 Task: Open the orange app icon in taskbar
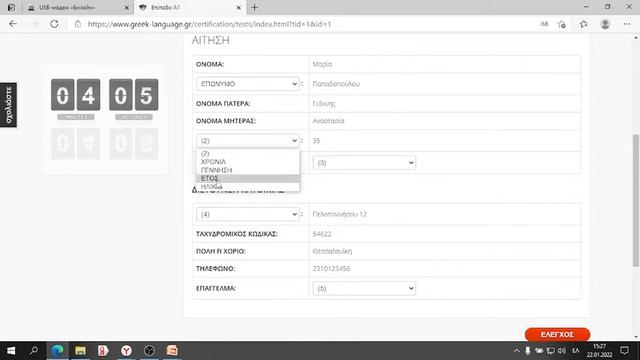172,351
